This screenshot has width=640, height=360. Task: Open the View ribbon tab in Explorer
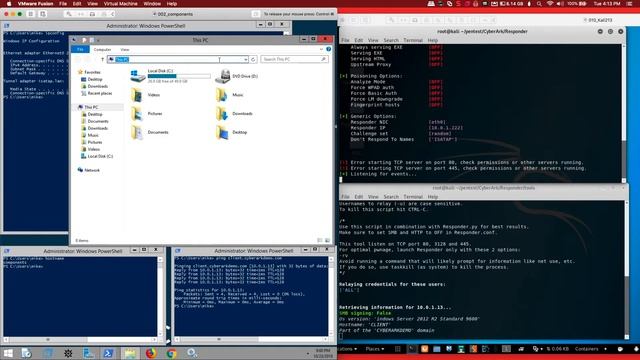(x=125, y=49)
